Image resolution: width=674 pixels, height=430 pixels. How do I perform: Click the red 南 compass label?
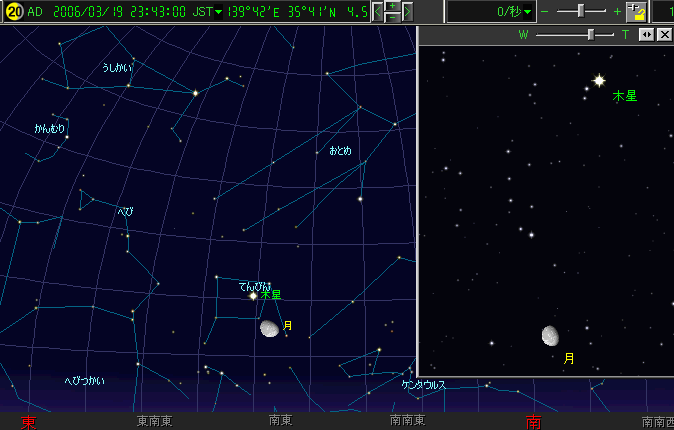coord(533,422)
